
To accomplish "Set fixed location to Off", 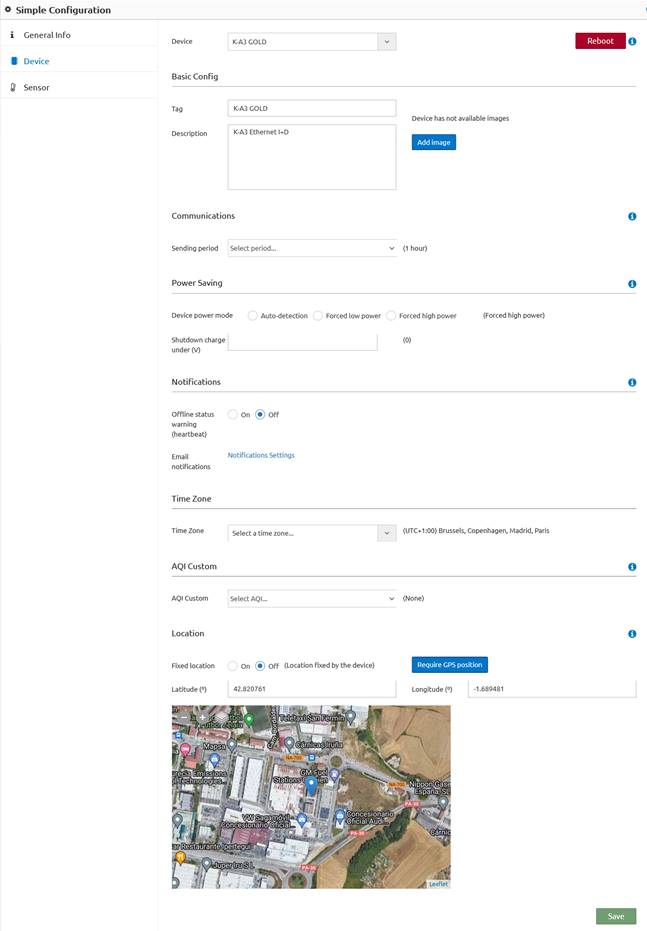I will [x=260, y=666].
